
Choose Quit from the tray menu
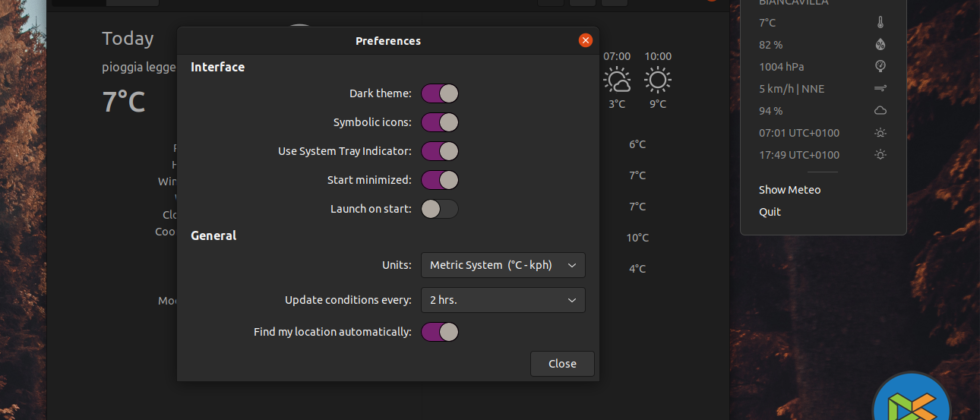(770, 212)
